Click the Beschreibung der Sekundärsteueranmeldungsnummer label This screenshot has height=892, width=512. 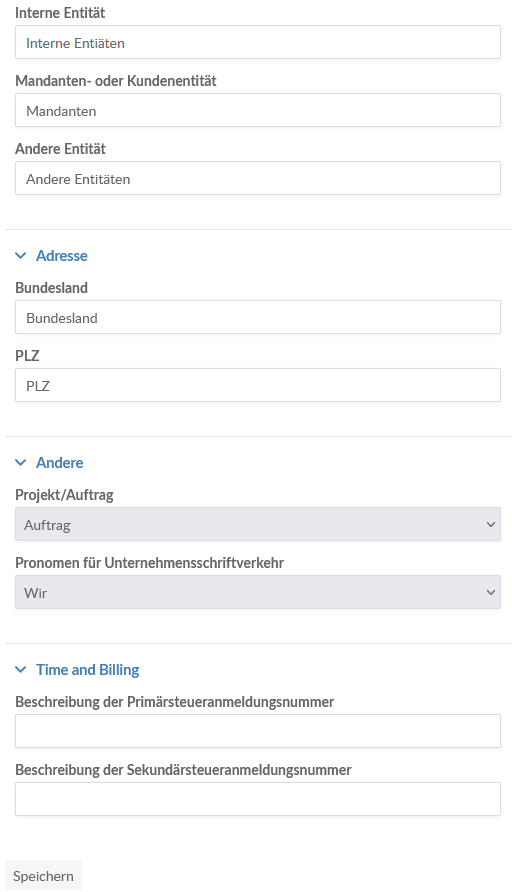183,770
